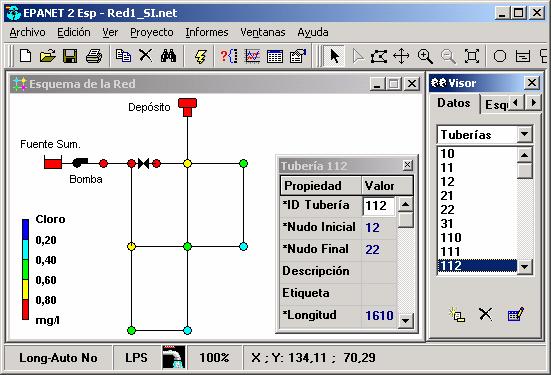Click property editor scroll up arrow
Screen dimensions: 551x375
[x=406, y=204]
